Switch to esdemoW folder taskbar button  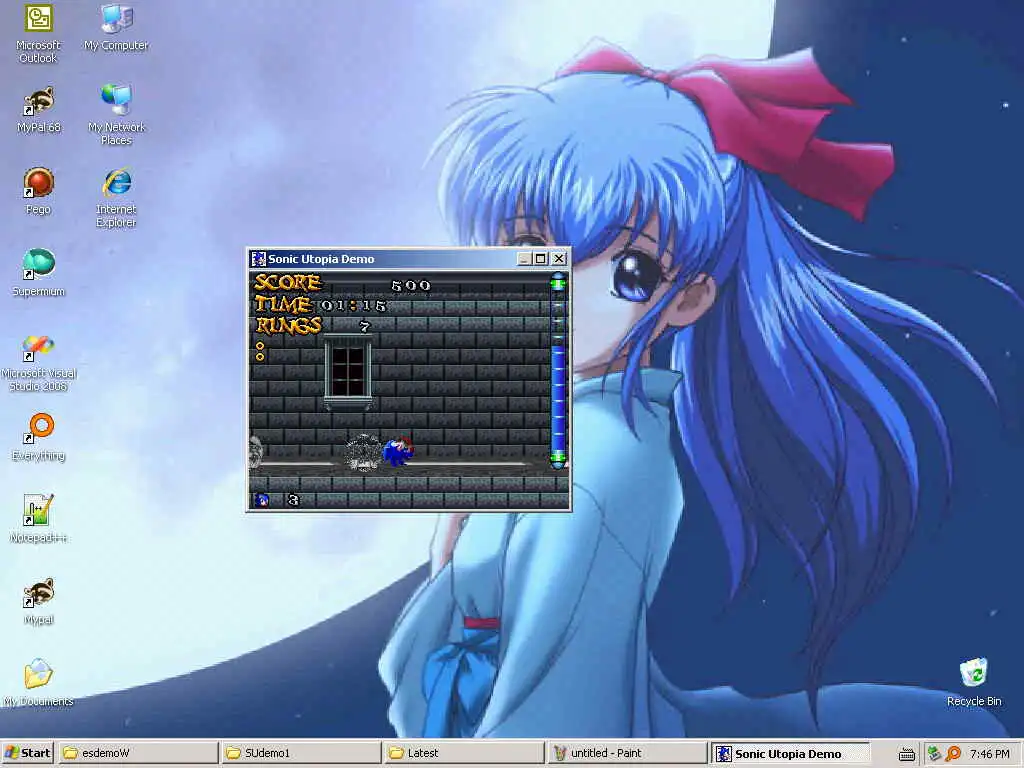click(138, 753)
